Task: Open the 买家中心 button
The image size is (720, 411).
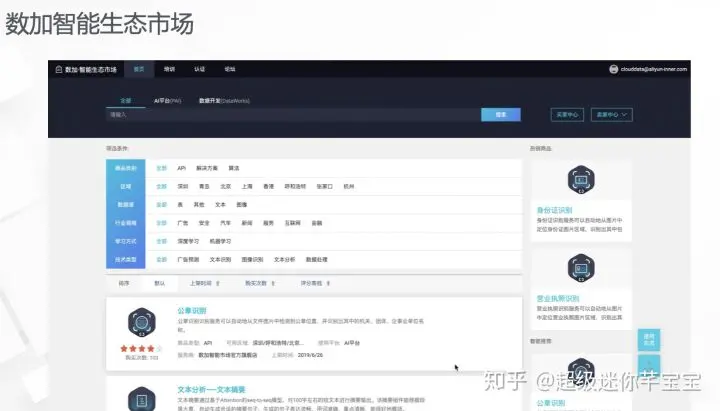Action: point(567,115)
